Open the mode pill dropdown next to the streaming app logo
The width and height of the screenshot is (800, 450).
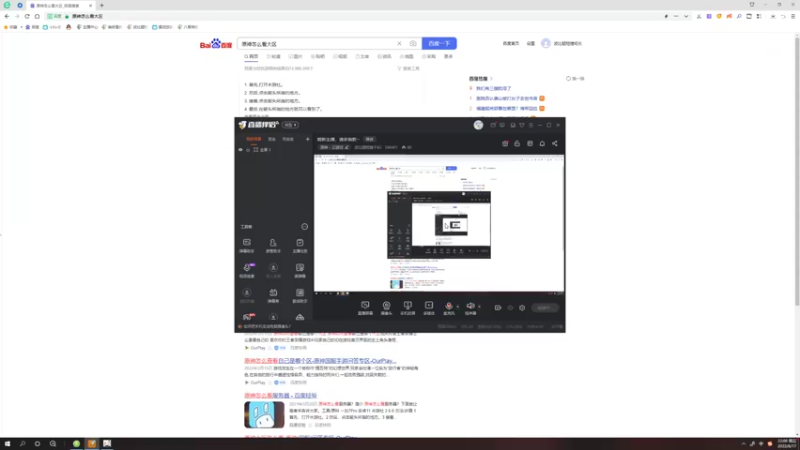(x=290, y=125)
